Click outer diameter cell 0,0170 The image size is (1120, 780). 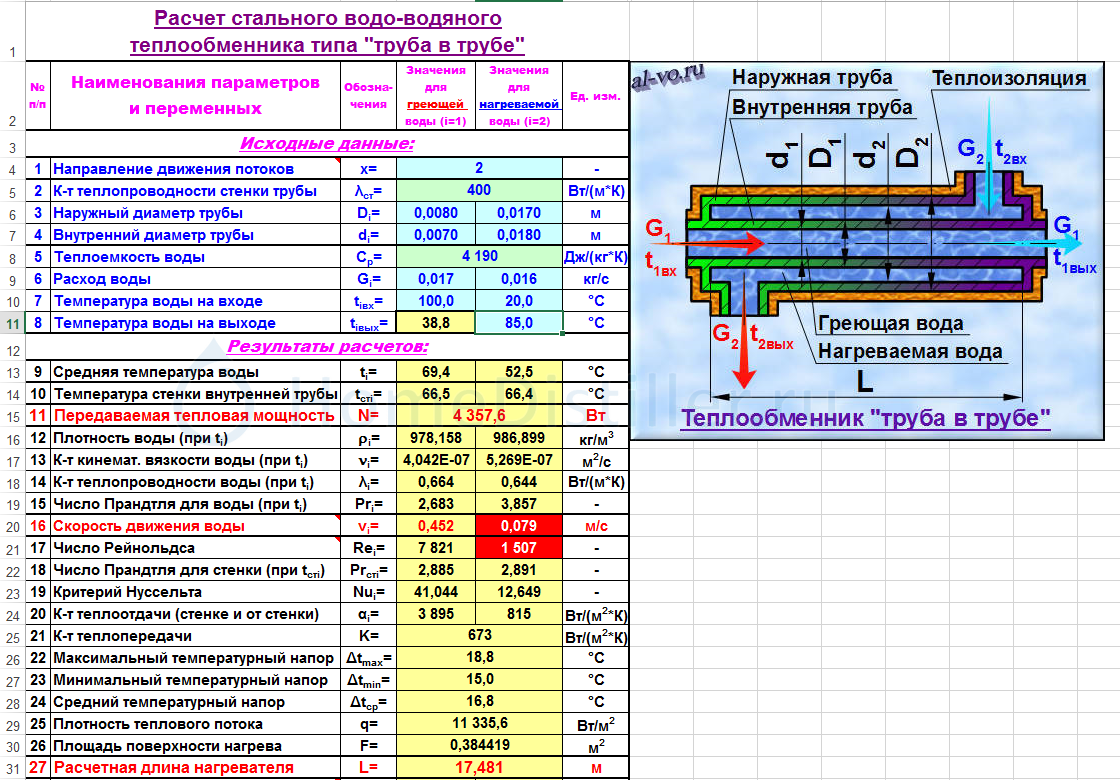[x=519, y=213]
